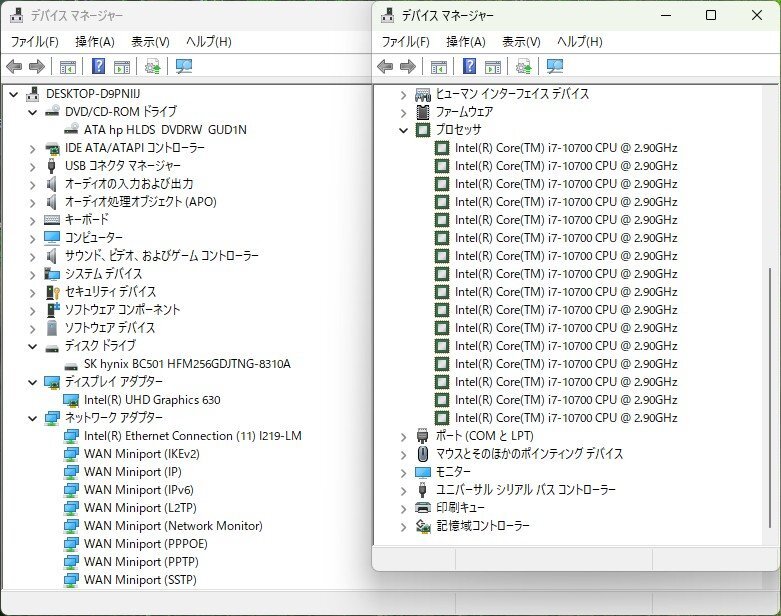Select the display adapters category icon
This screenshot has width=781, height=616.
(52, 382)
